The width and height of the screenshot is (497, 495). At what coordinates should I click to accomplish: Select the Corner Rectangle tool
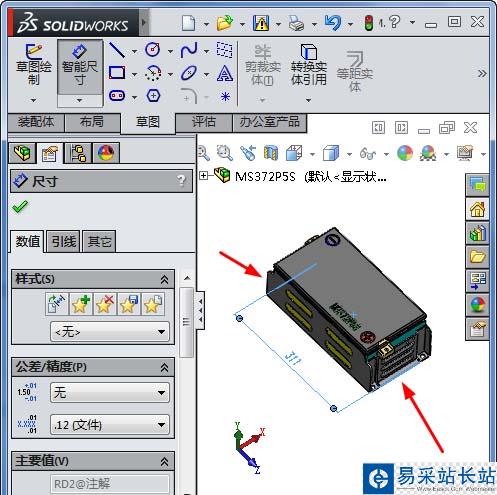(117, 72)
